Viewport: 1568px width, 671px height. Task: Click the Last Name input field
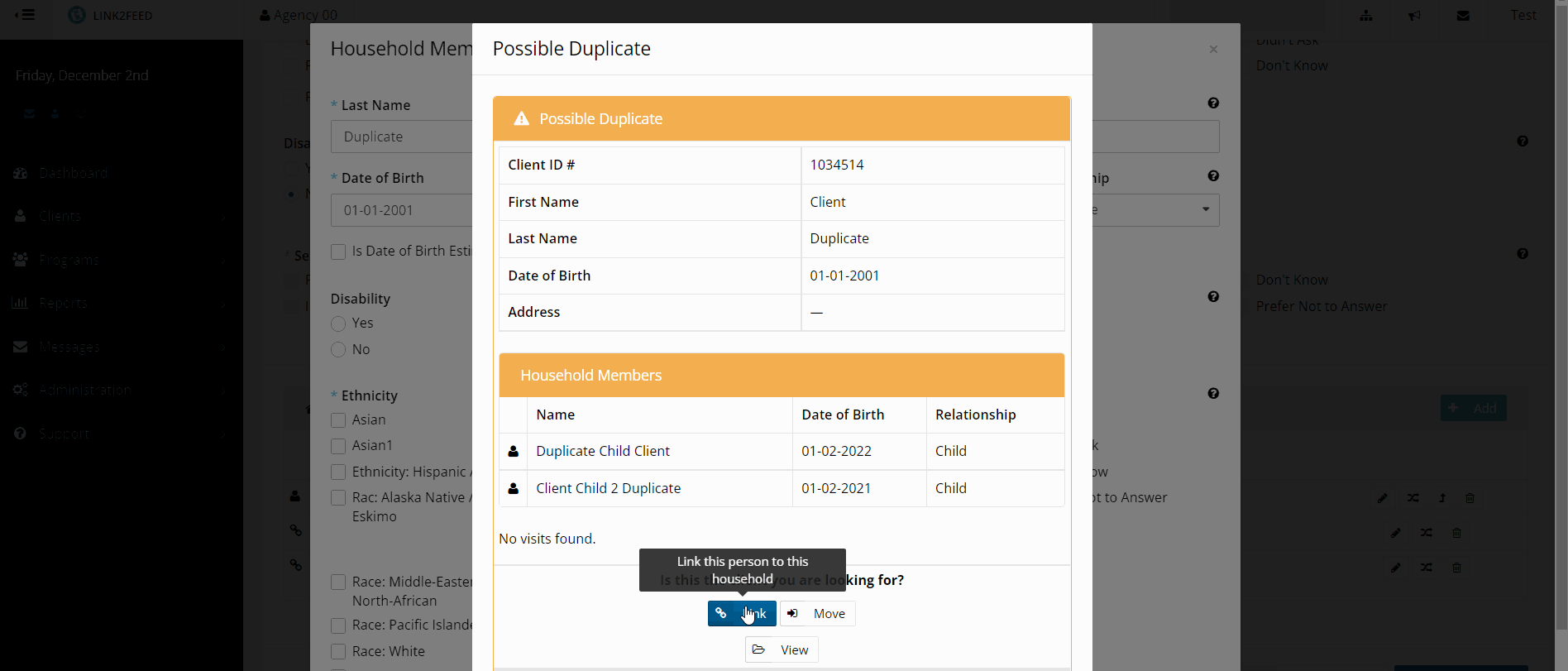point(401,137)
